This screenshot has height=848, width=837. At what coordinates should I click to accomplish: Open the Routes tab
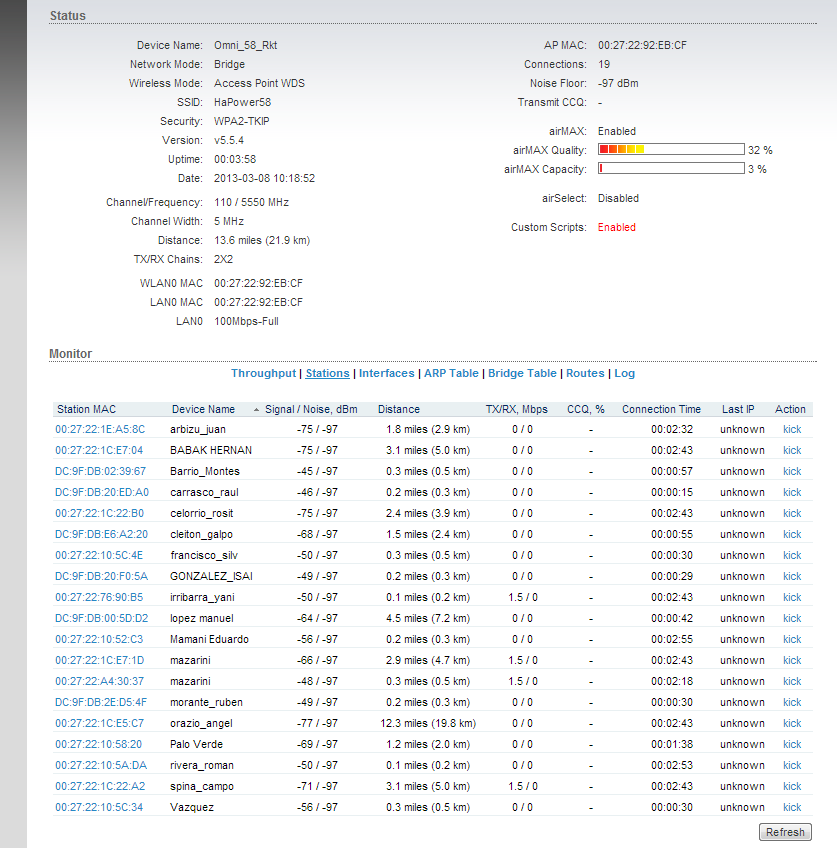point(585,373)
